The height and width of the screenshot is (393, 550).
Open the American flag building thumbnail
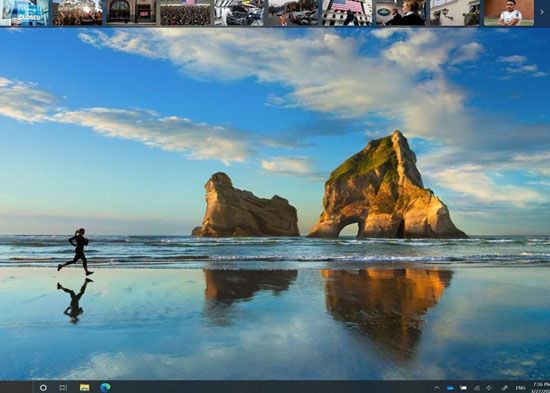(347, 13)
